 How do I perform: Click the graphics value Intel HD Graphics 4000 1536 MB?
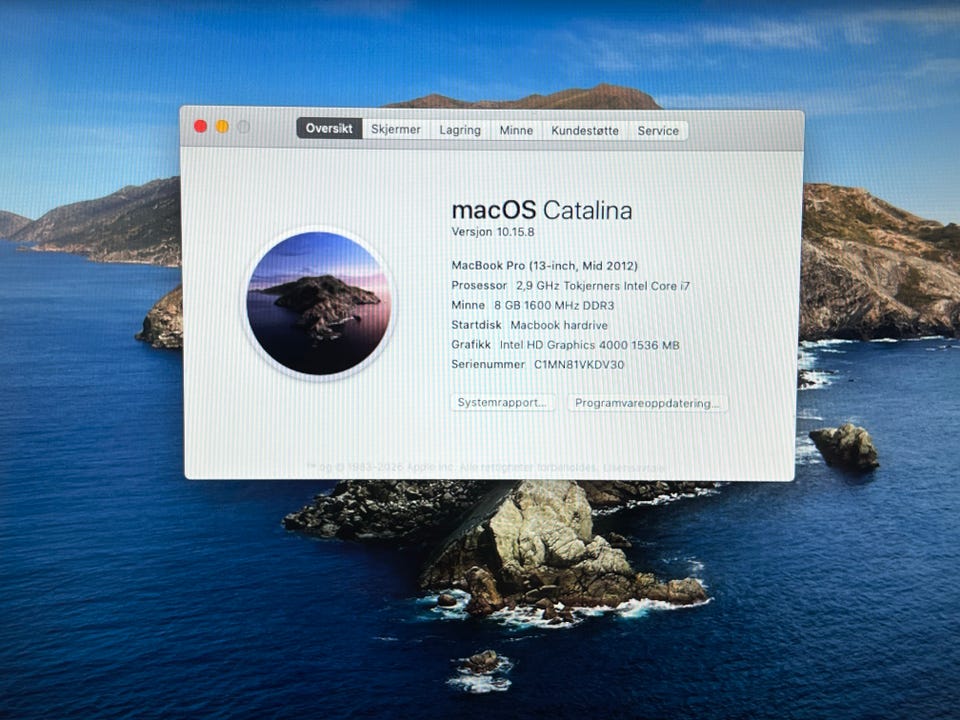point(590,345)
